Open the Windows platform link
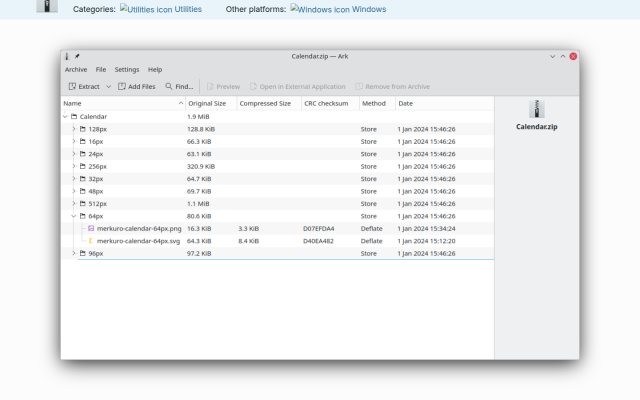The height and width of the screenshot is (400, 640). 338,9
